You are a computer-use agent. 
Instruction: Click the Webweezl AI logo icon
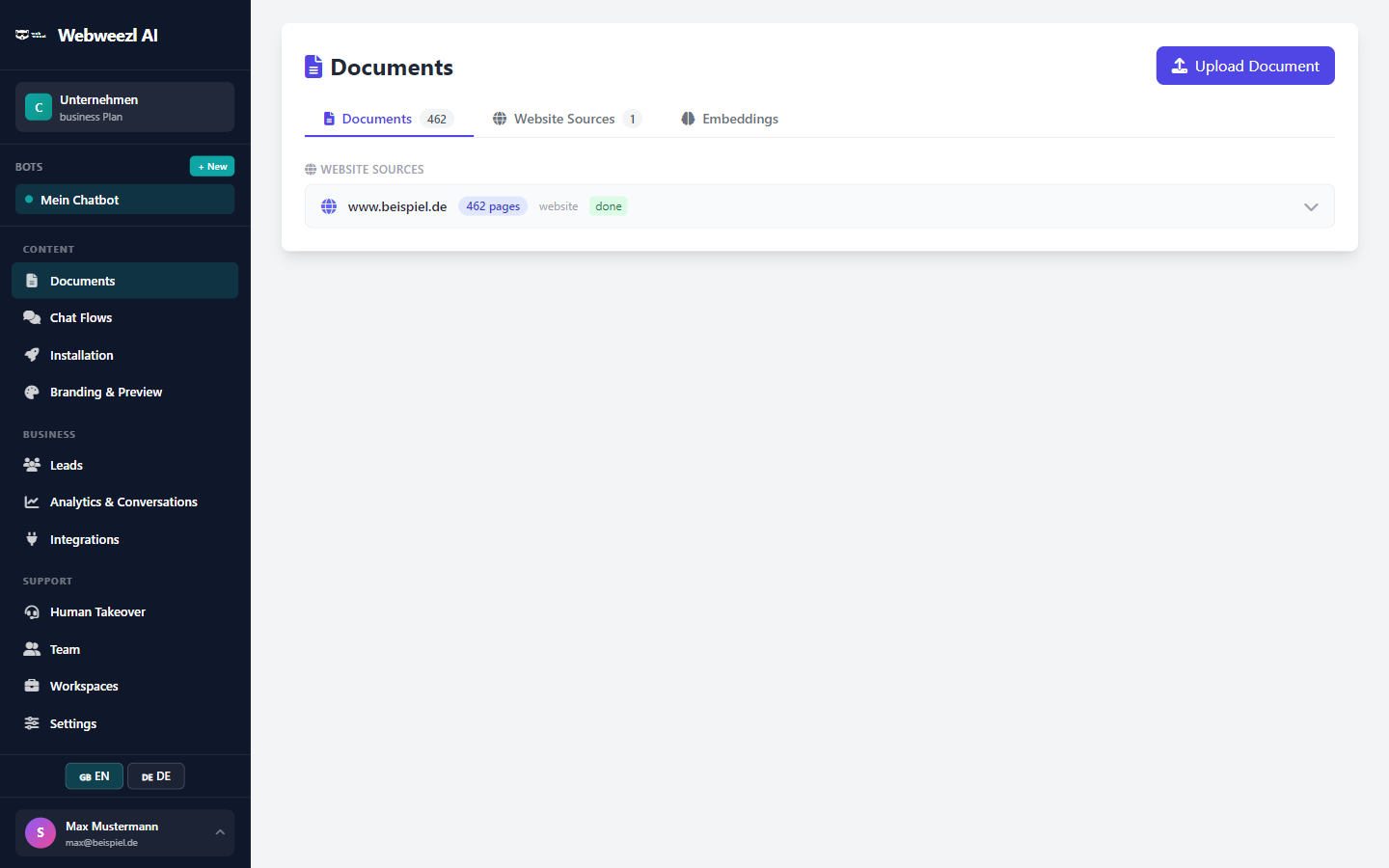coord(30,33)
